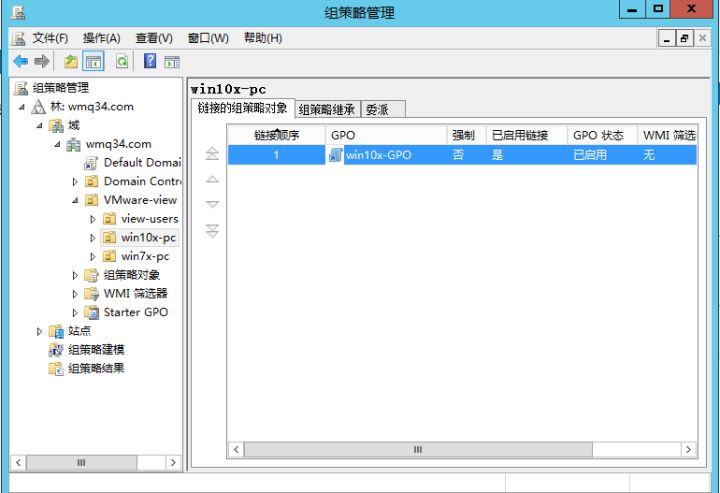This screenshot has height=493, width=720.
Task: Select Starter GPO in tree
Action: point(136,312)
